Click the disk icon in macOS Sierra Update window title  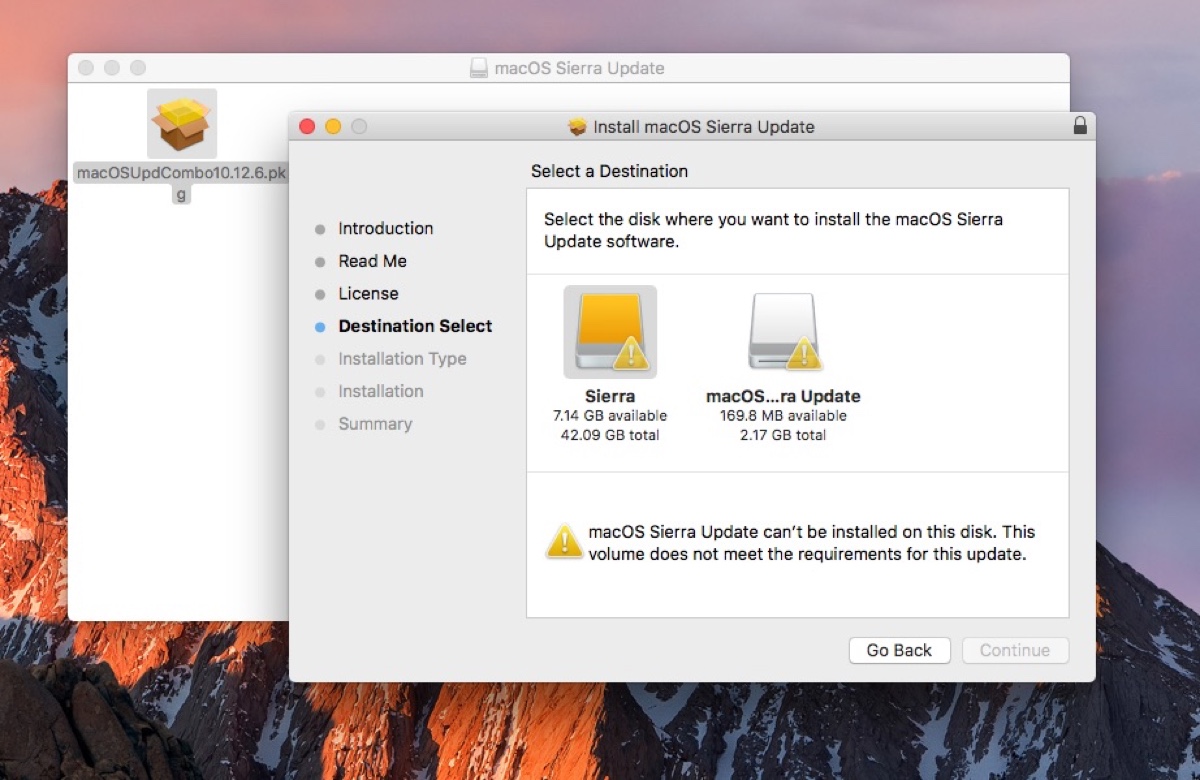480,68
